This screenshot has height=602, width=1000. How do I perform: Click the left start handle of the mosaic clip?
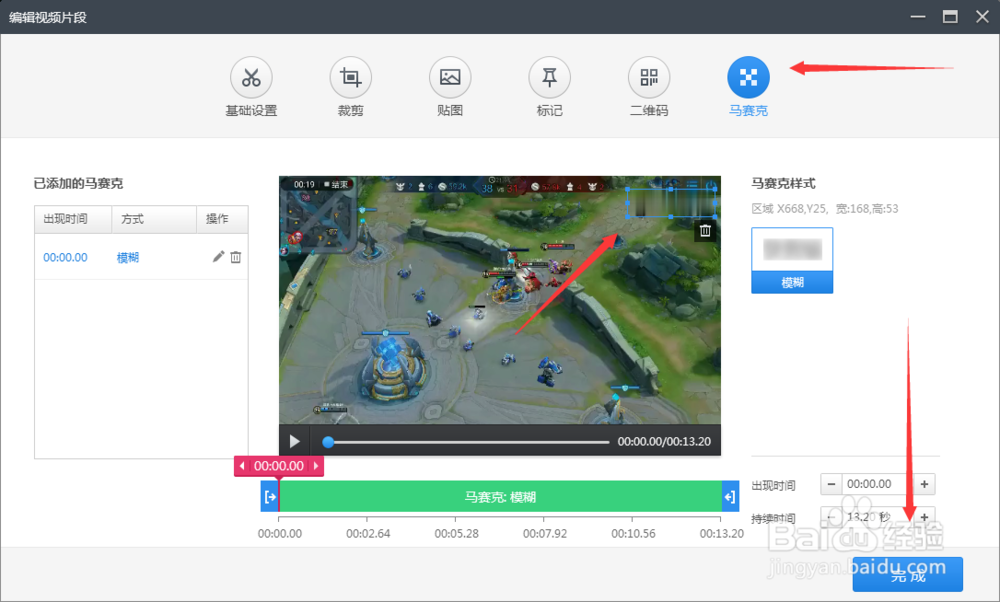click(270, 497)
